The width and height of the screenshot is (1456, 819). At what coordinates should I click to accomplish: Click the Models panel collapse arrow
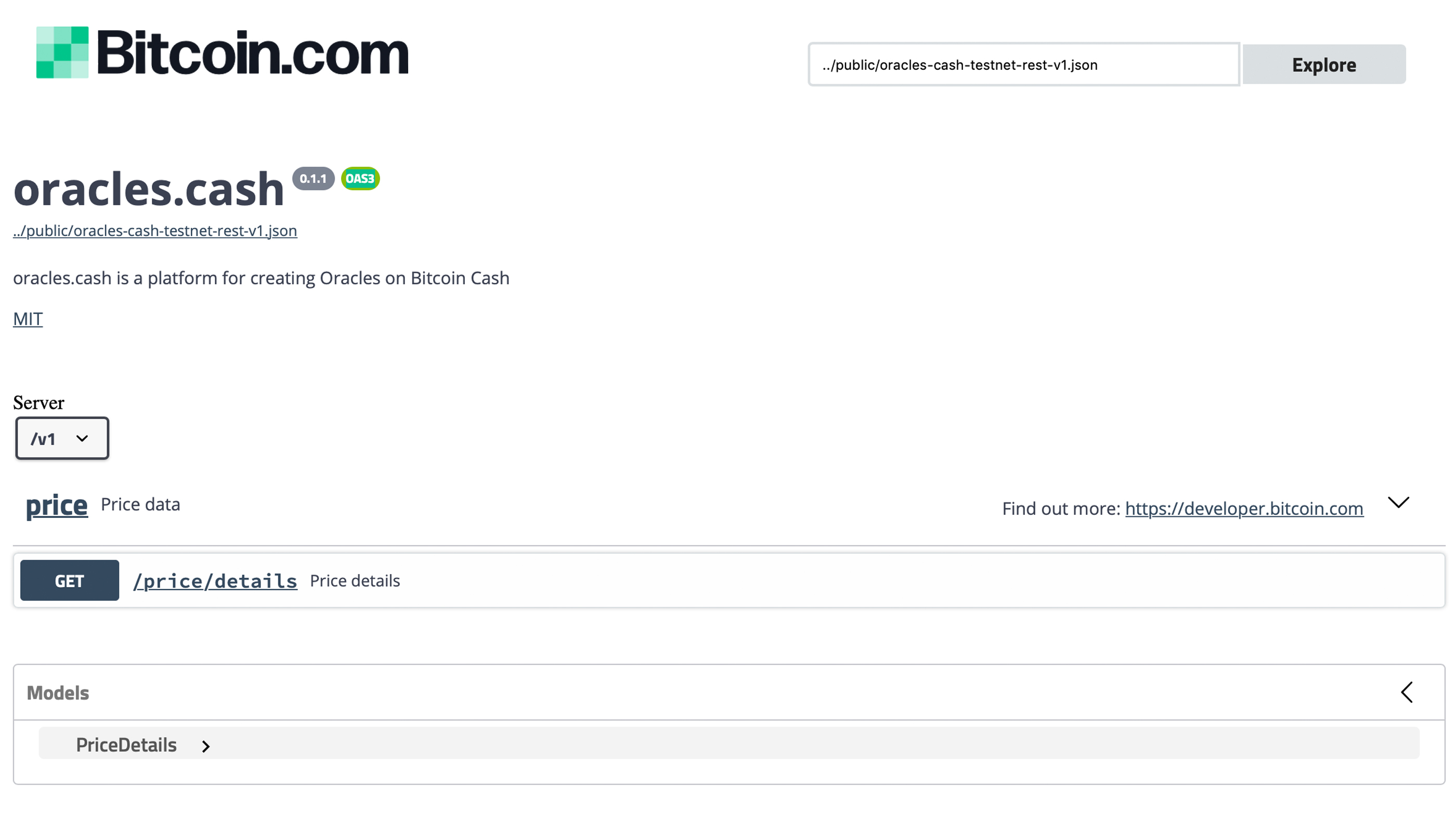[x=1406, y=692]
